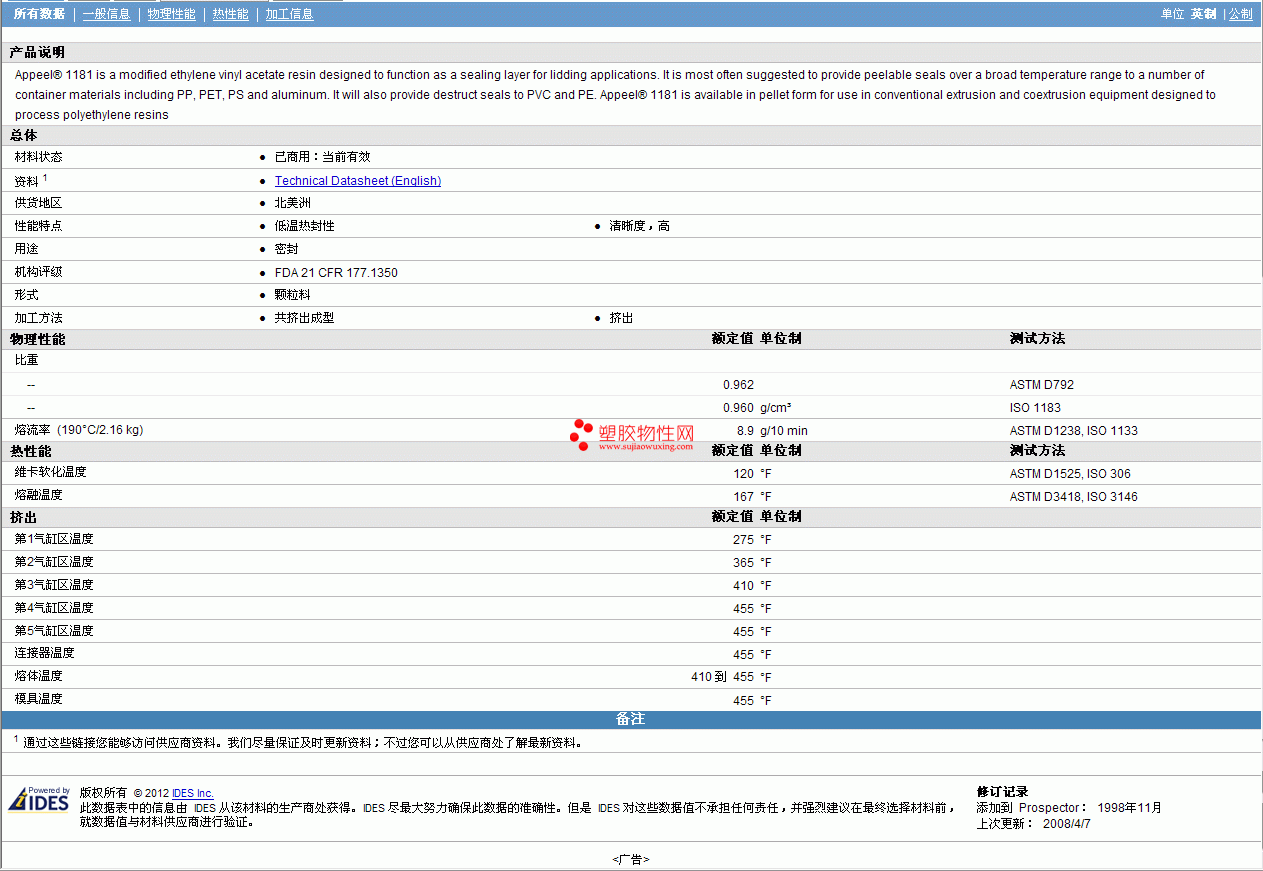Select the 所有数据 tab
The image size is (1263, 871).
pyautogui.click(x=40, y=14)
